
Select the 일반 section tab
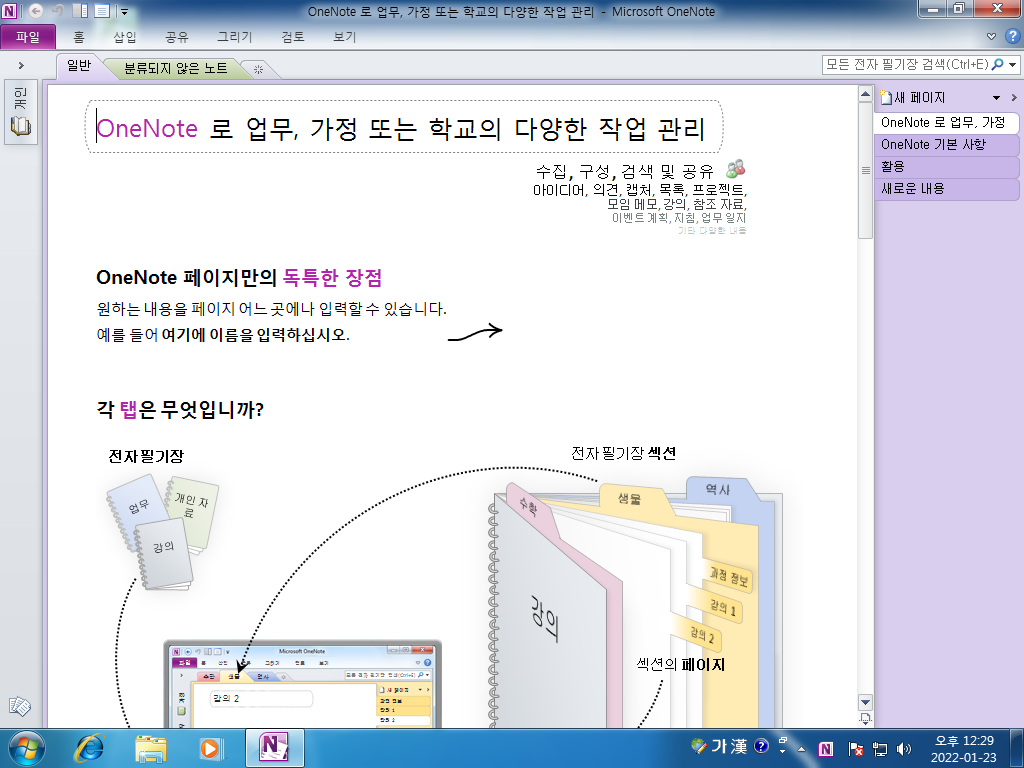pyautogui.click(x=78, y=65)
